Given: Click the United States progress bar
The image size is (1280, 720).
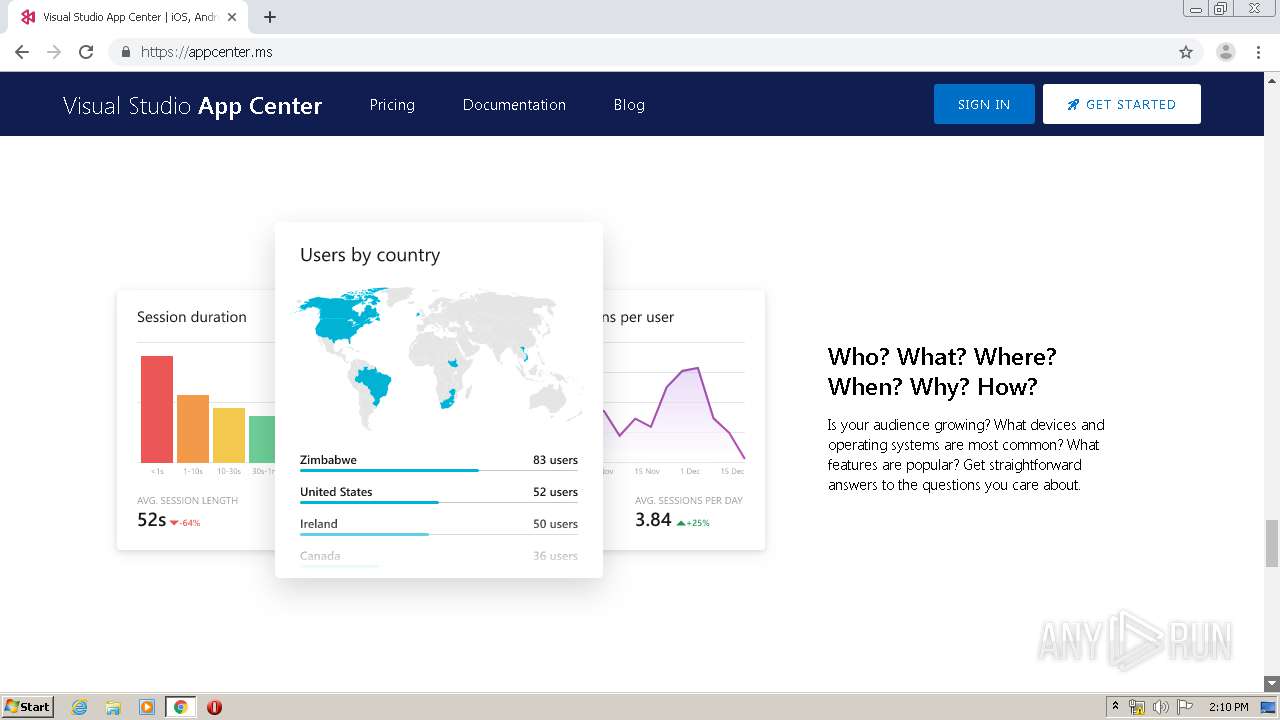Looking at the screenshot, I should 439,502.
